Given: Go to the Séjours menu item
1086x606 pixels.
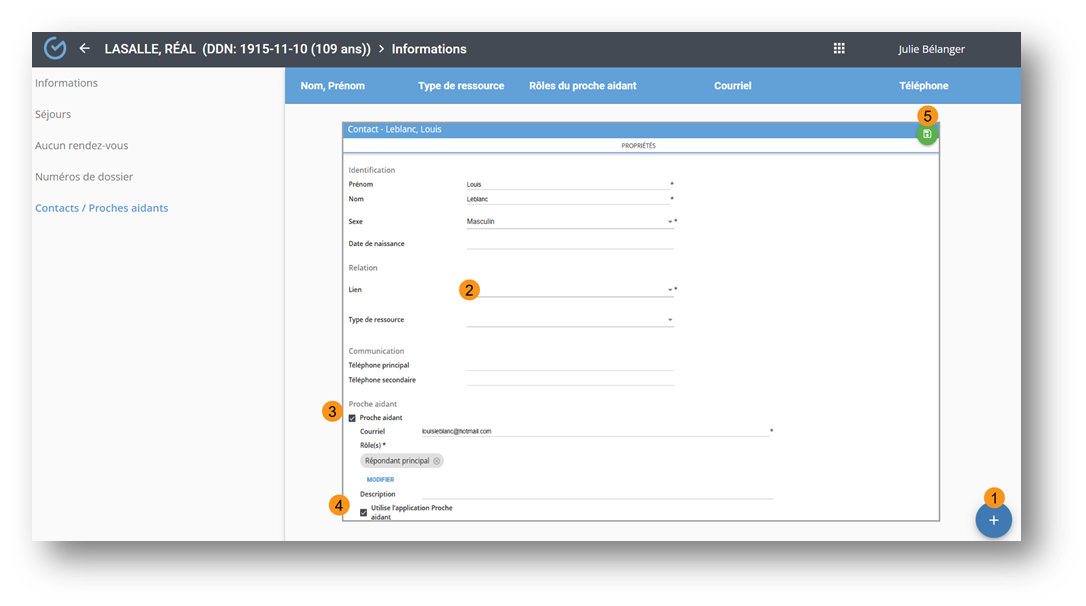Looking at the screenshot, I should coord(53,114).
